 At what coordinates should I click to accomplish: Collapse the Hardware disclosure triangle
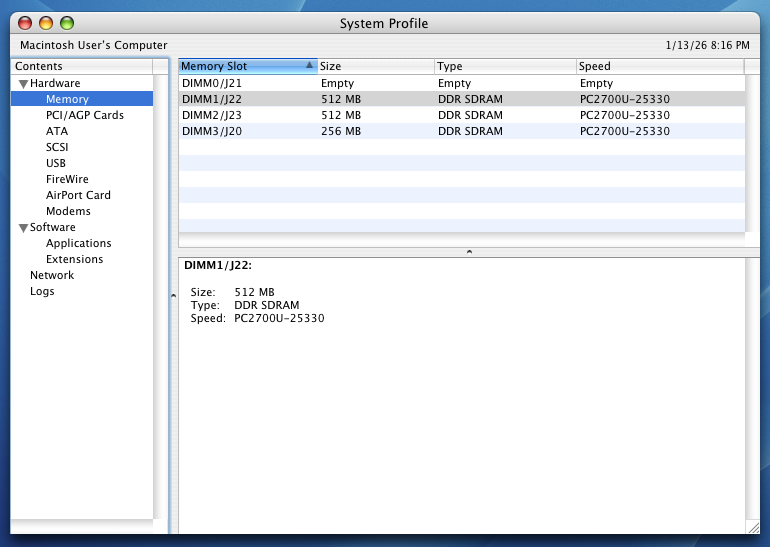[x=23, y=84]
